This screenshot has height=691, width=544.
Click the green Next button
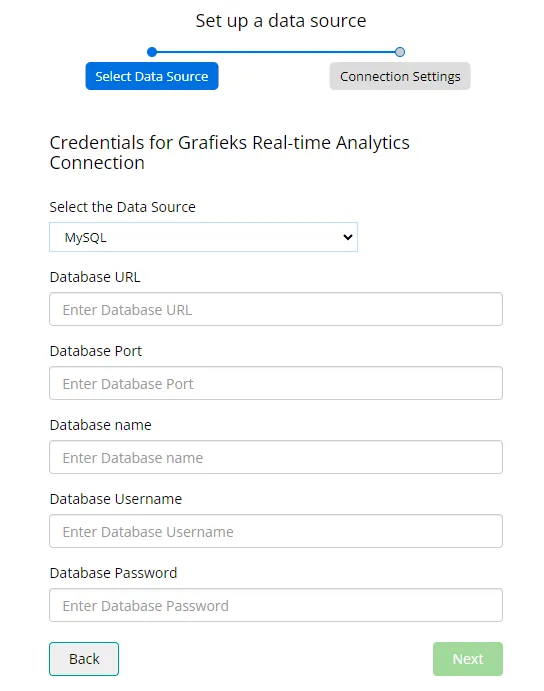coord(468,659)
